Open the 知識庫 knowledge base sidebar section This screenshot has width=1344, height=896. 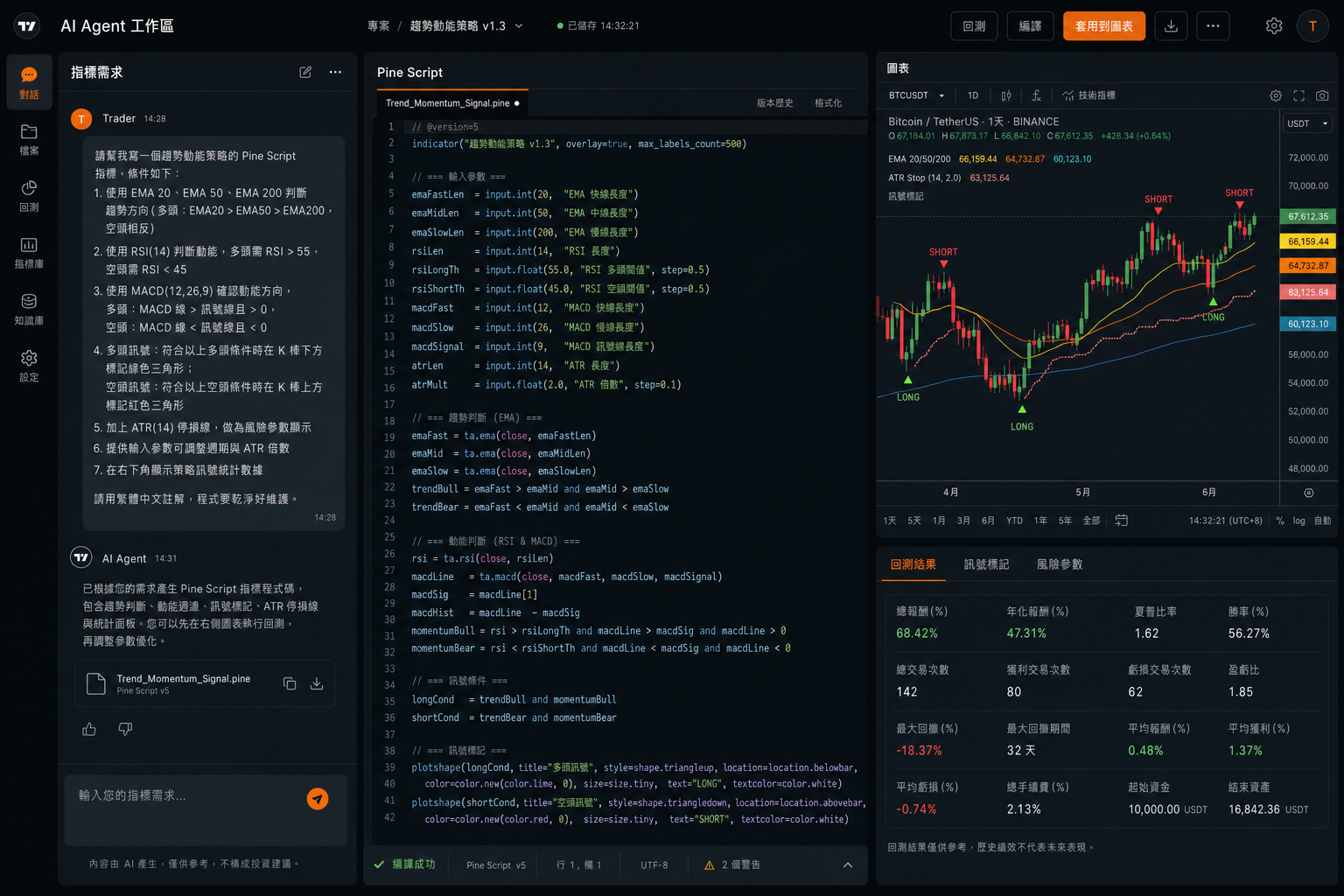tap(29, 310)
